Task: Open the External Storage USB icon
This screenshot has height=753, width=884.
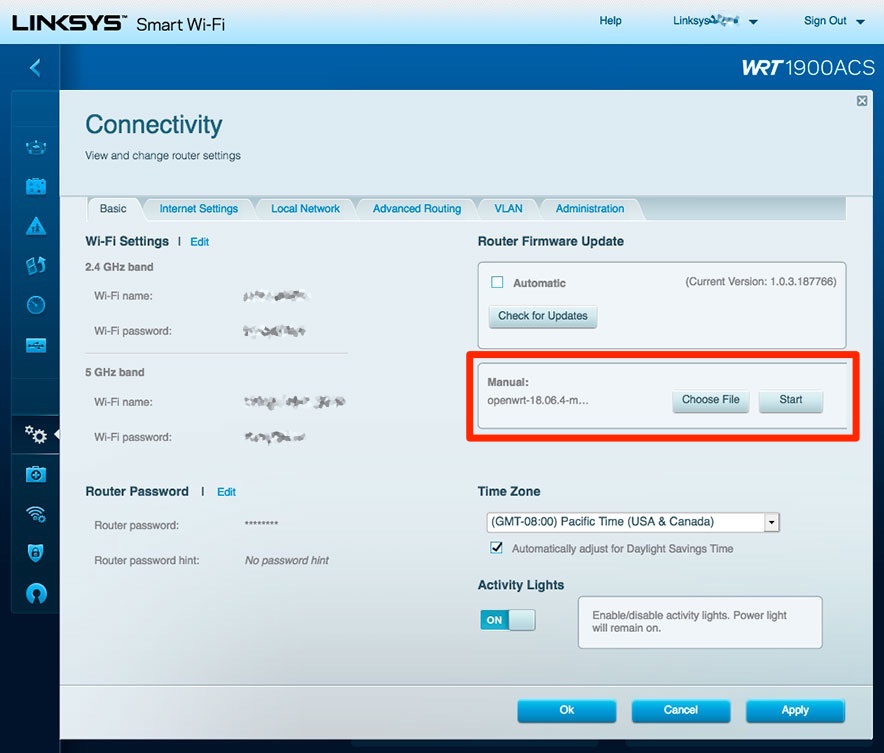Action: point(36,345)
